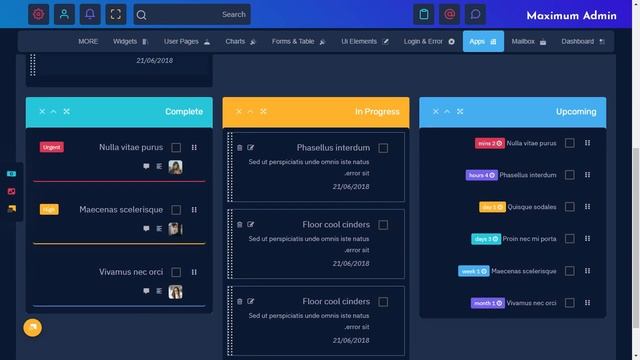Viewport: 640px width, 360px height.
Task: Click the page vertical scrollbar
Action: pyautogui.click(x=636, y=237)
